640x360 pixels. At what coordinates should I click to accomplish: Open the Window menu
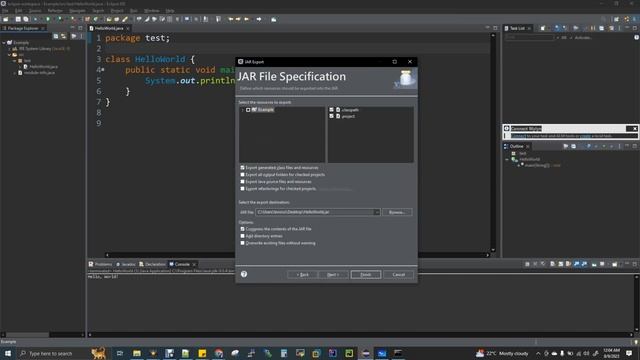coord(151,11)
